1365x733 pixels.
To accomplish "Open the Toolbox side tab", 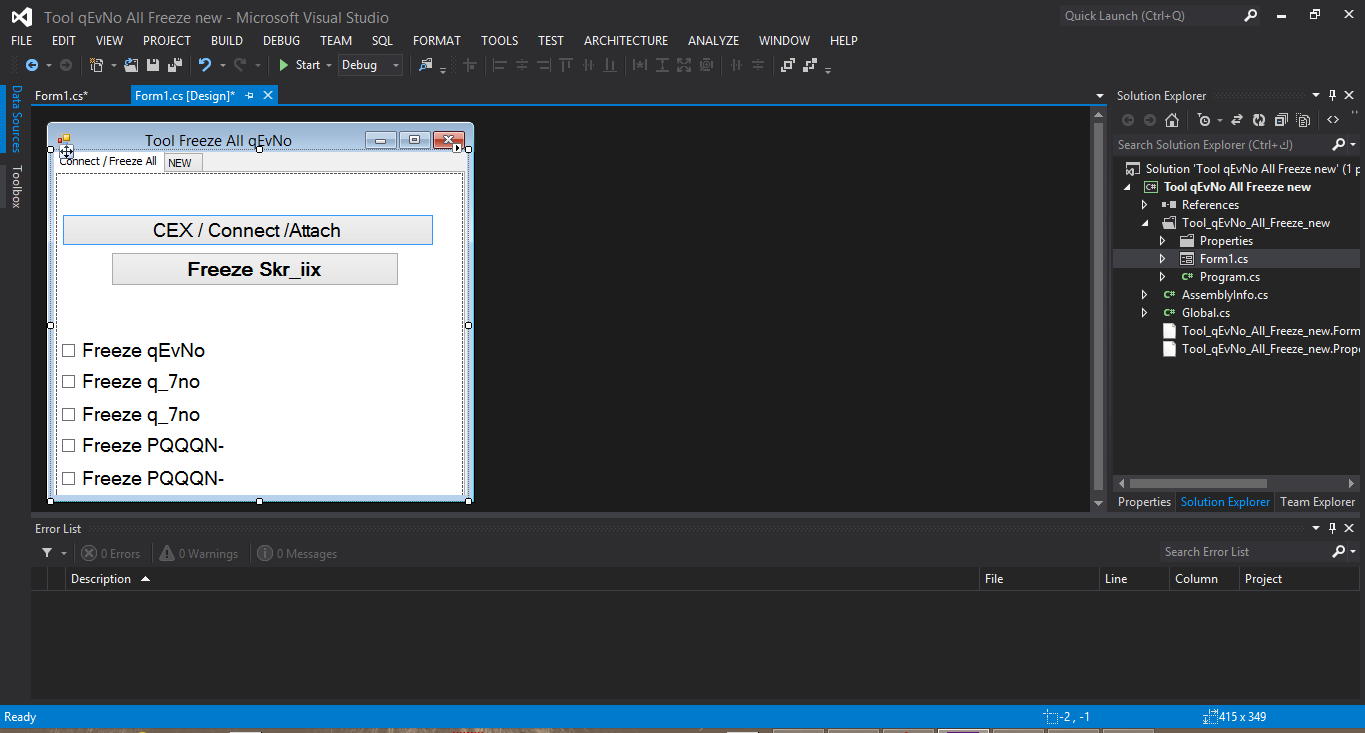I will (x=16, y=186).
